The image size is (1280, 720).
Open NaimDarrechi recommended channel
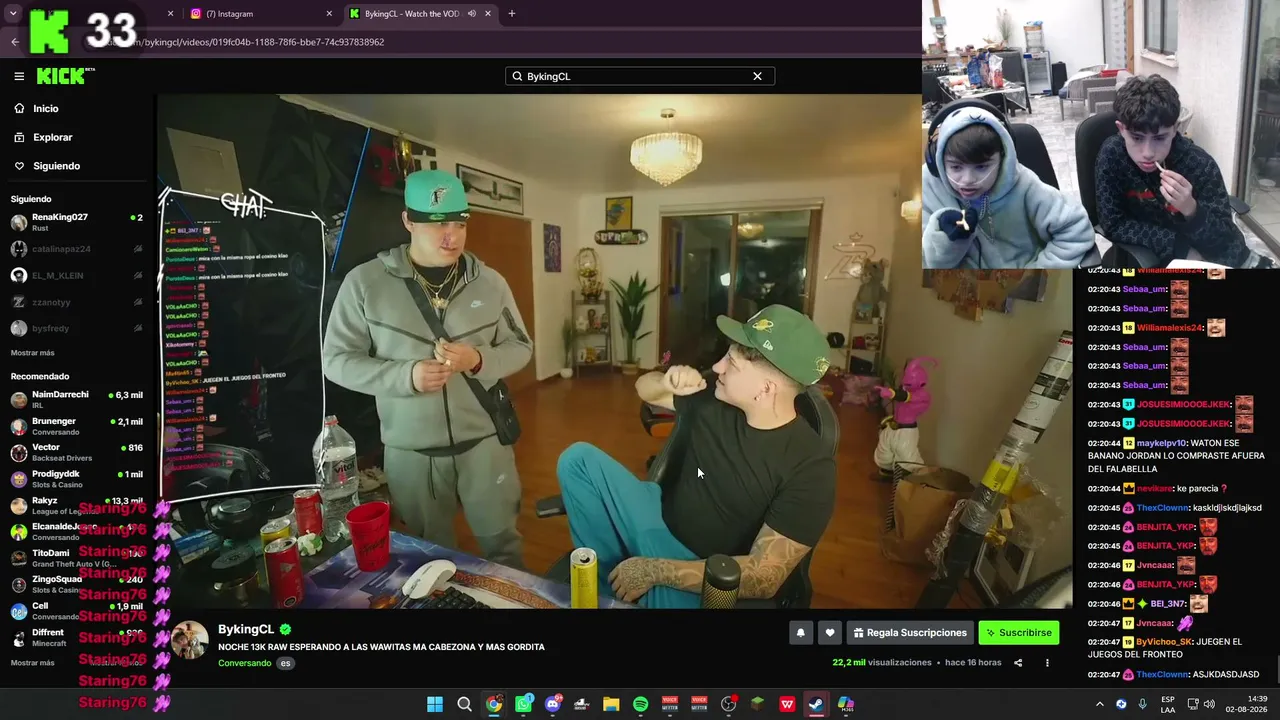pyautogui.click(x=76, y=400)
